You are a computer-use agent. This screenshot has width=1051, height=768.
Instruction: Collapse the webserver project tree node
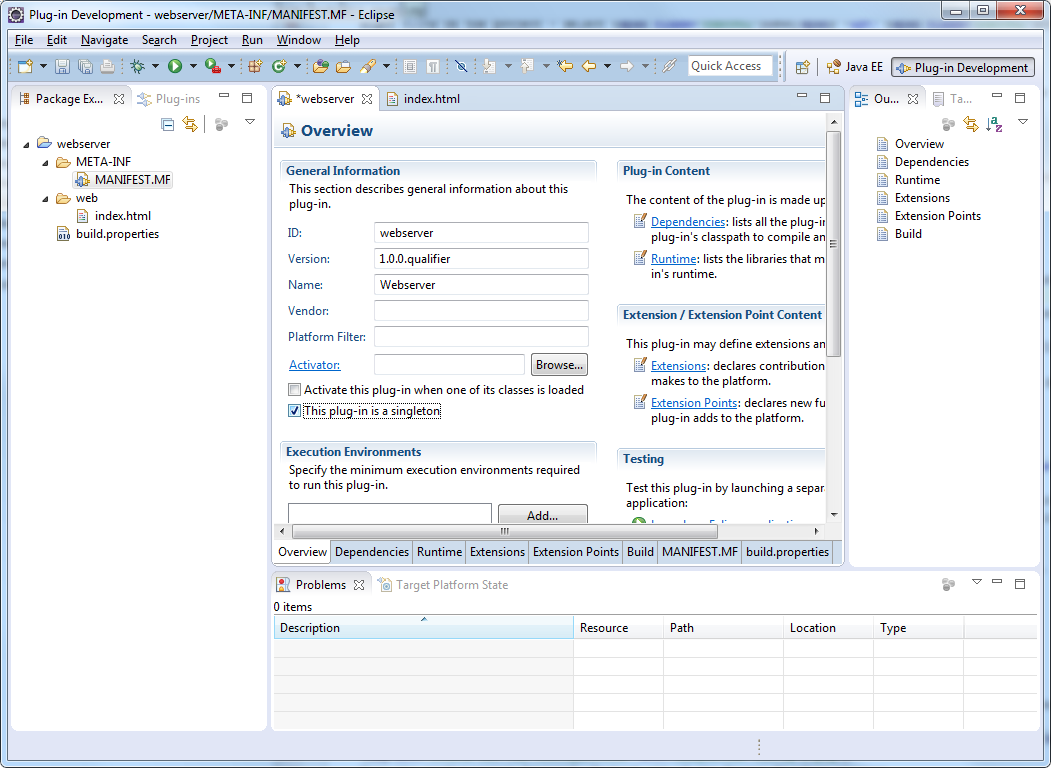click(26, 144)
